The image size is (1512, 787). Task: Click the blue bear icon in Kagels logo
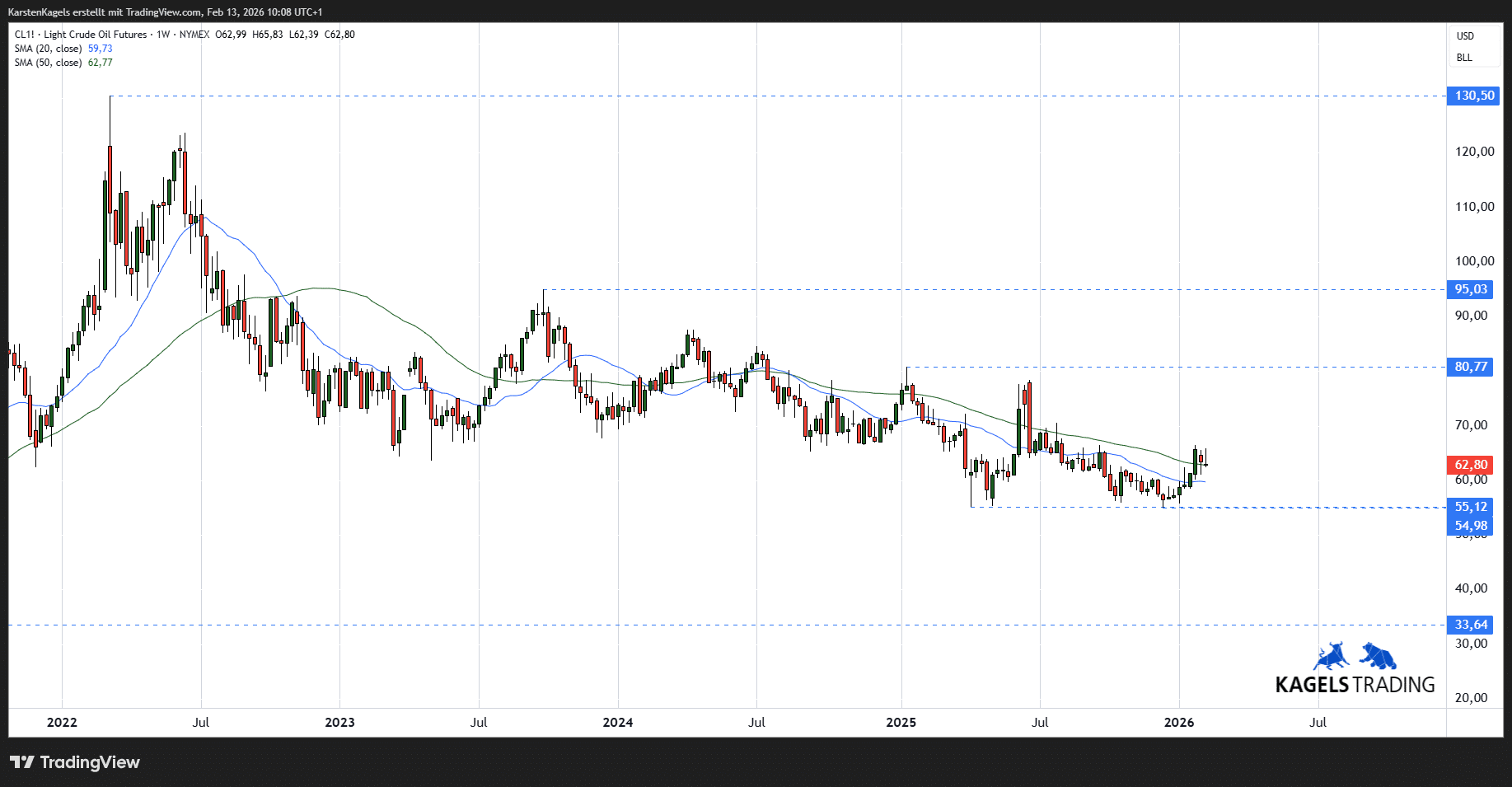point(1378,656)
